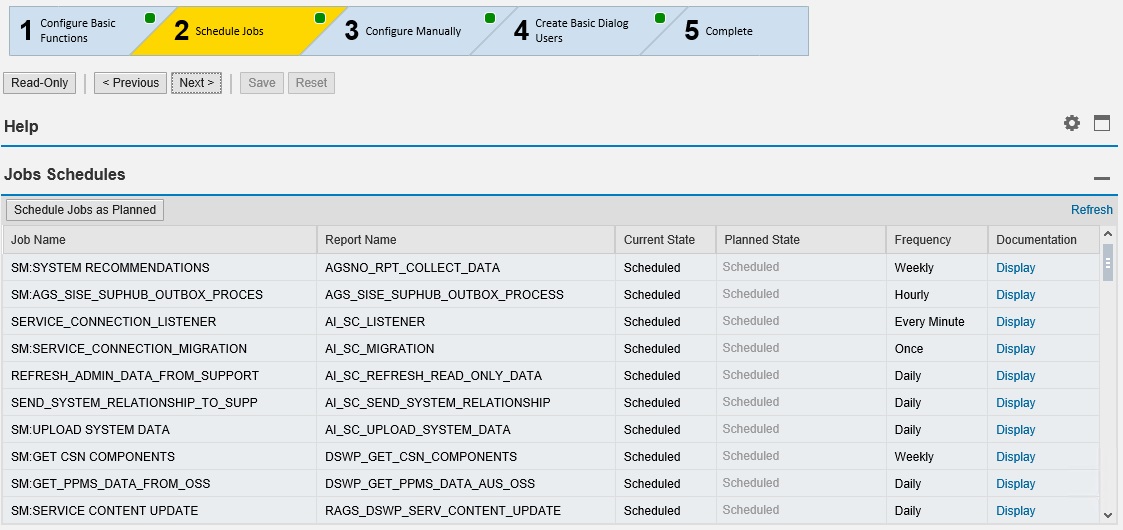Viewport: 1123px width, 530px height.
Task: Click the green status indicator on step 4
Action: pyautogui.click(x=660, y=18)
